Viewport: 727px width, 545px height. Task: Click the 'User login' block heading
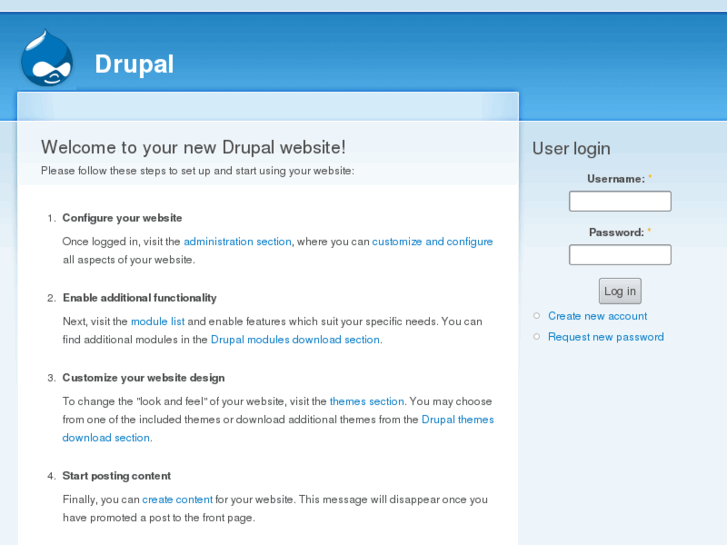[x=571, y=148]
